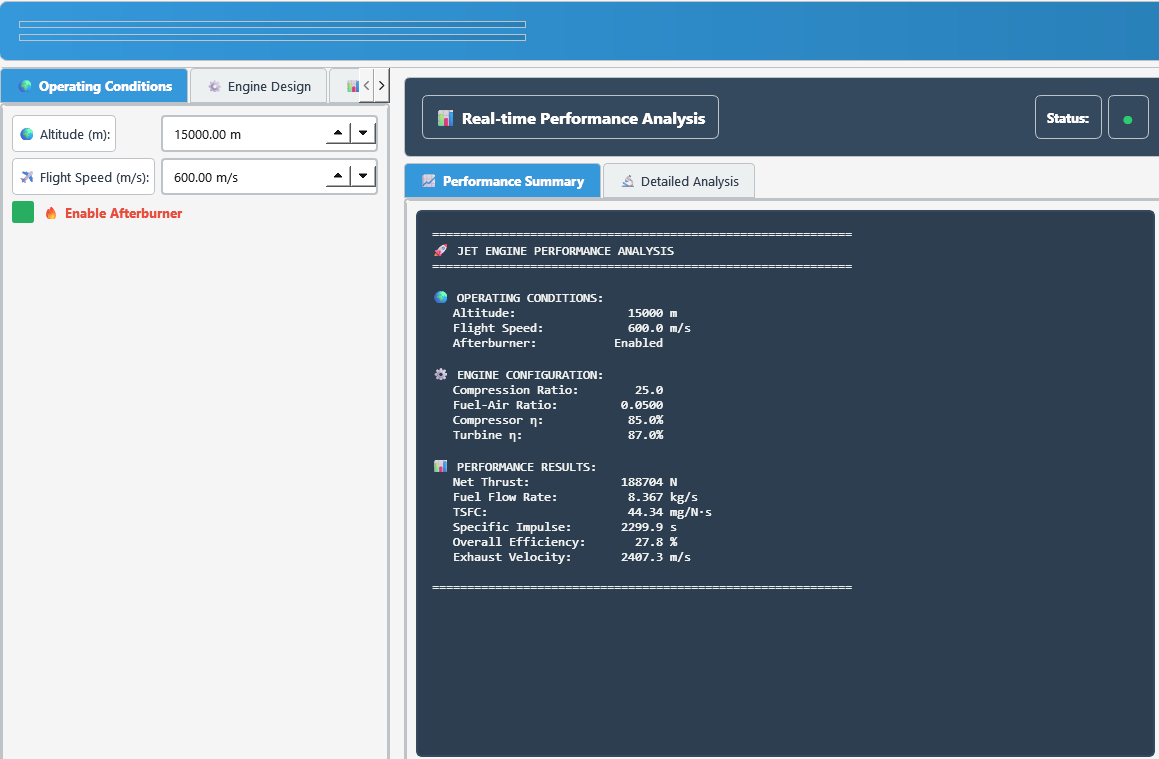Click the flame icon next to Enable Afterburner

click(x=51, y=213)
